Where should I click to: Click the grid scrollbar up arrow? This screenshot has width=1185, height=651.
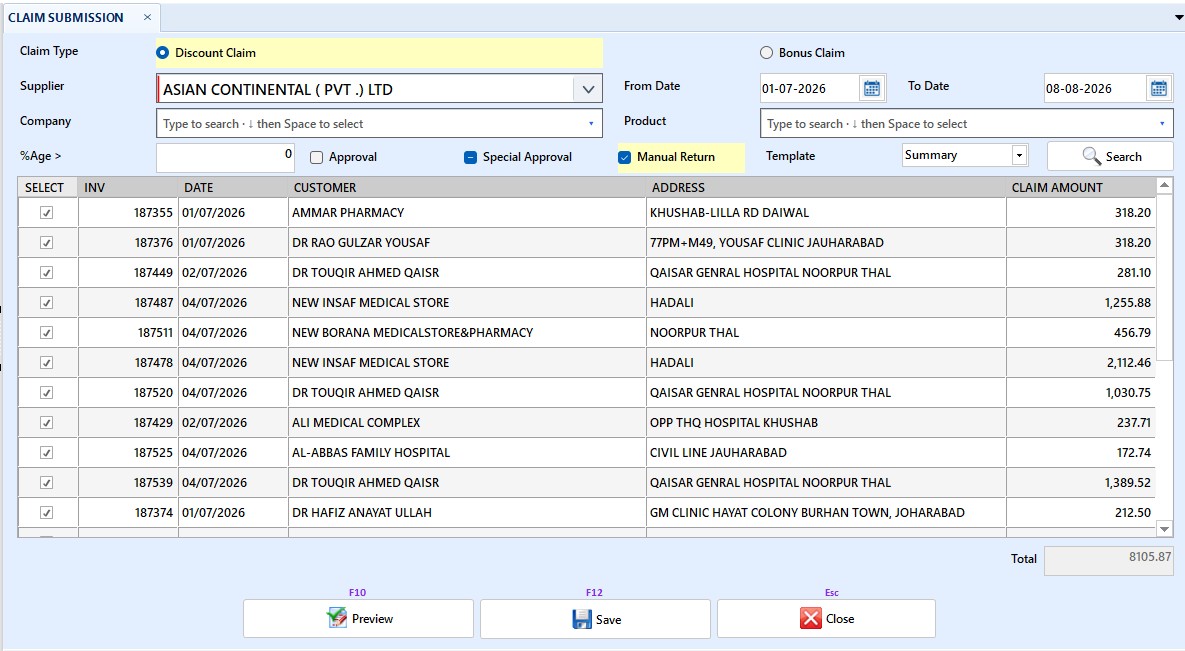click(1165, 185)
